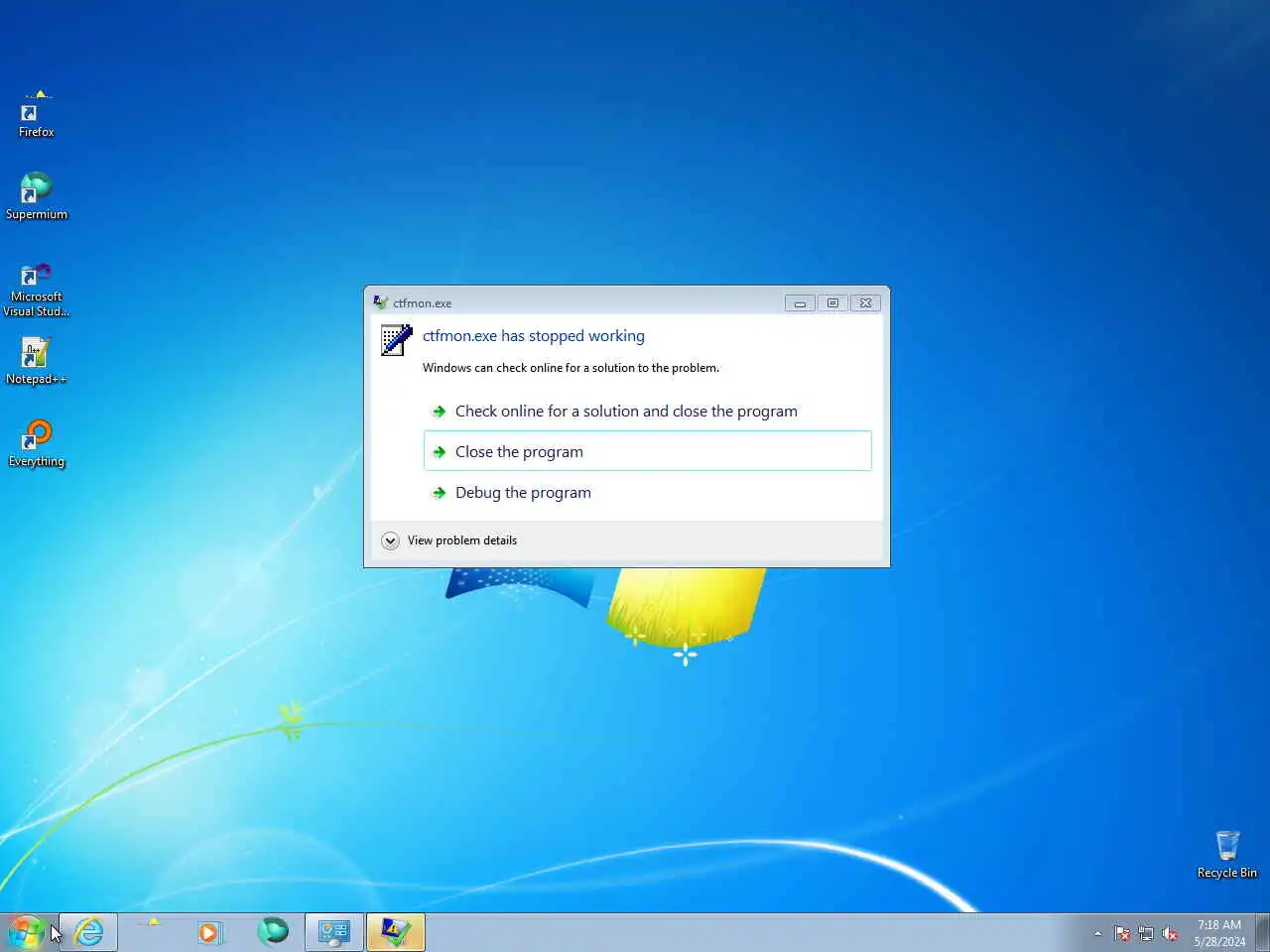Open the clock showing 7:18 AM
This screenshot has height=952, width=1270.
pyautogui.click(x=1219, y=933)
